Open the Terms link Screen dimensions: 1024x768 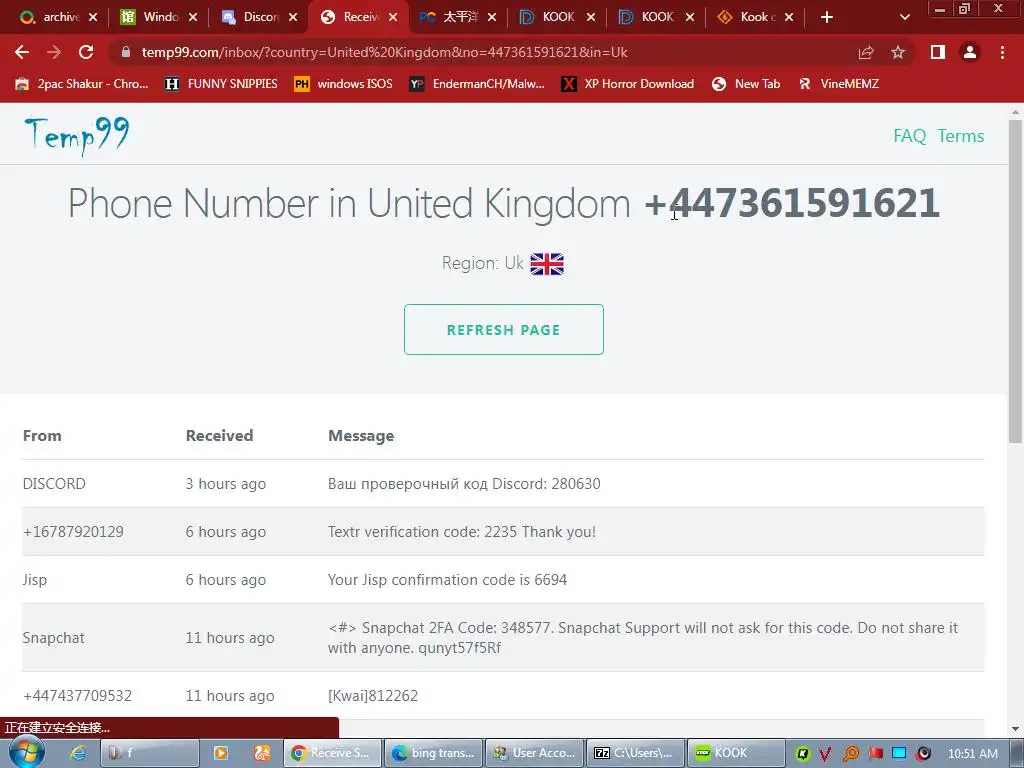tap(961, 136)
